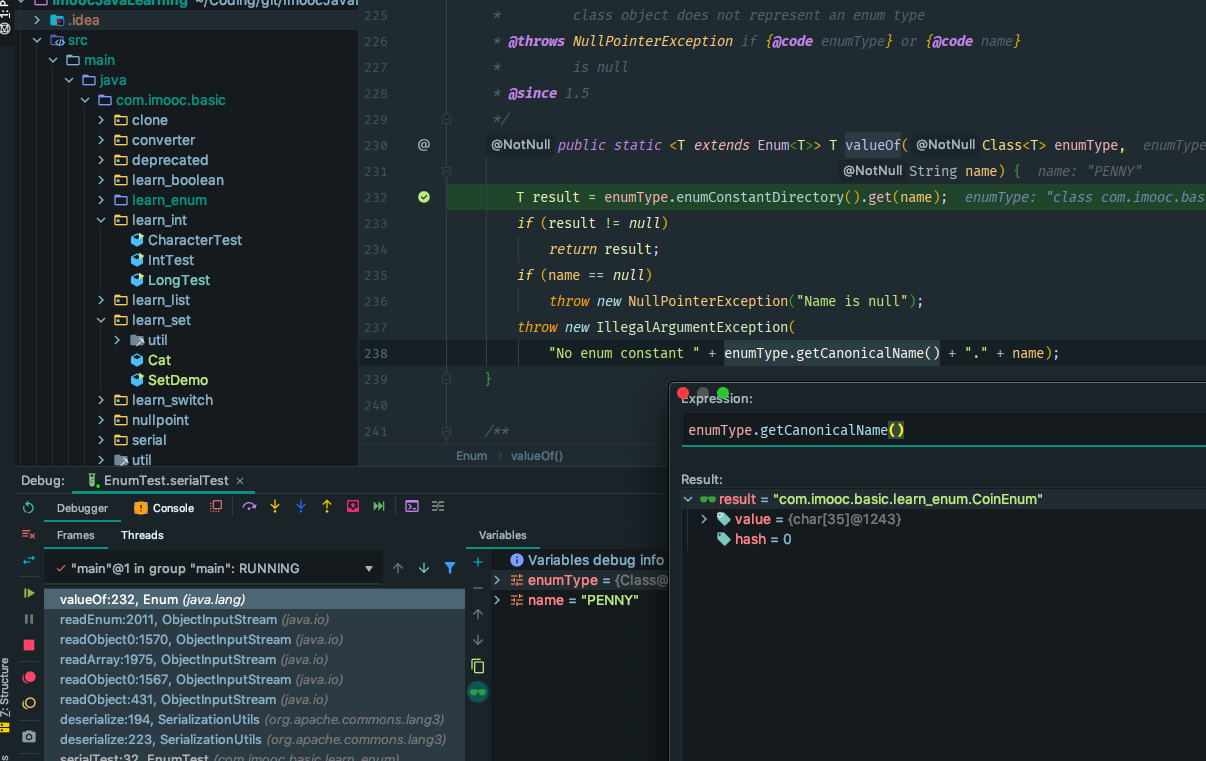Open SetDemo class in project tree

pos(177,380)
